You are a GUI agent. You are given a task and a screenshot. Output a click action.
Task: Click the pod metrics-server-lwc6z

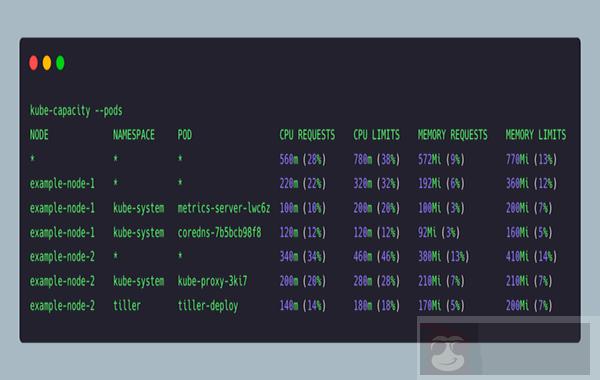(x=224, y=208)
